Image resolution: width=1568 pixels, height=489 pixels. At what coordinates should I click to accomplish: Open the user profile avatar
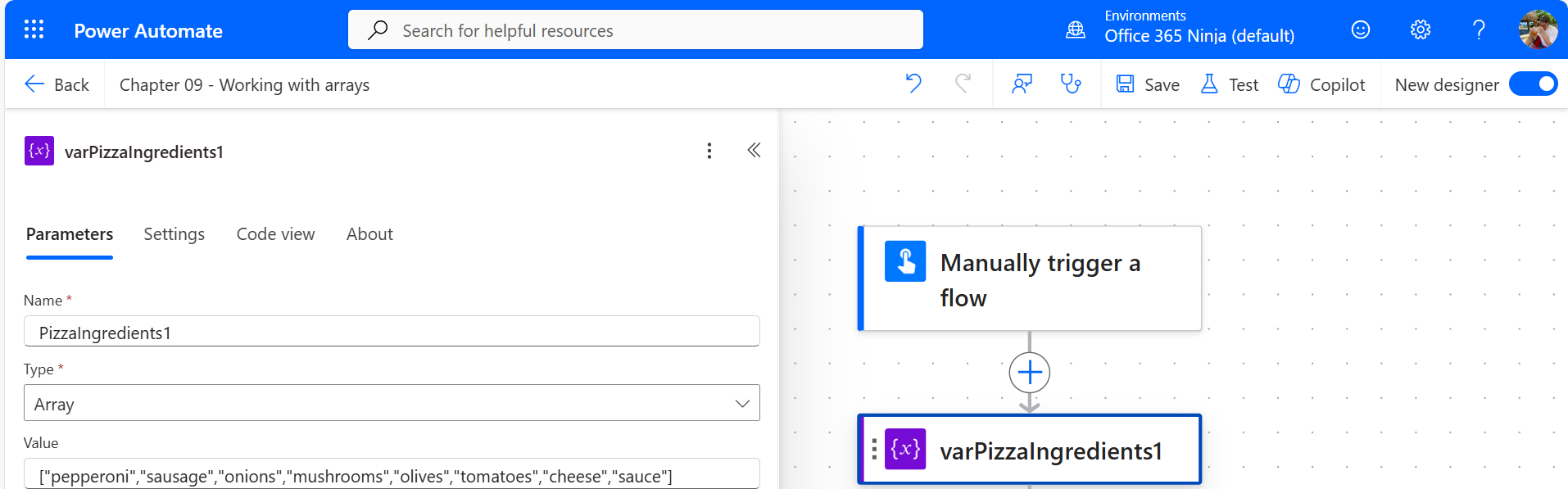click(1537, 30)
